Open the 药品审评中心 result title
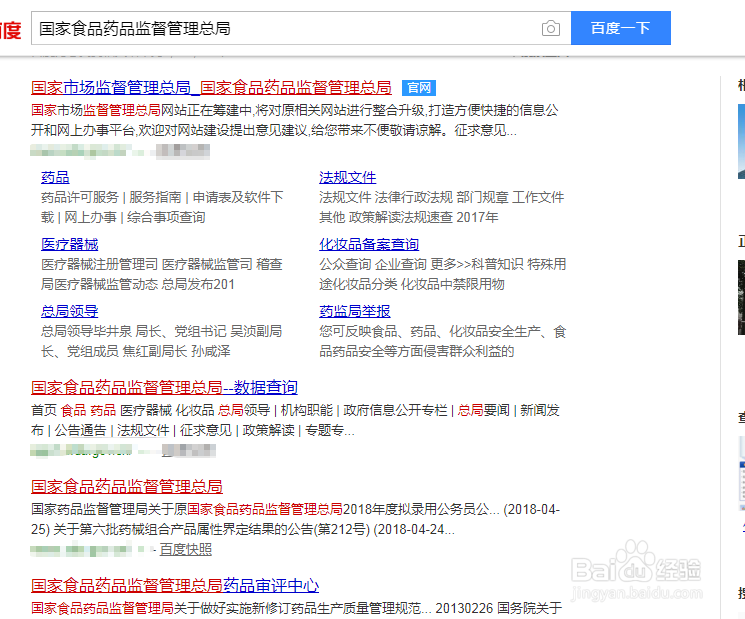 (x=175, y=585)
